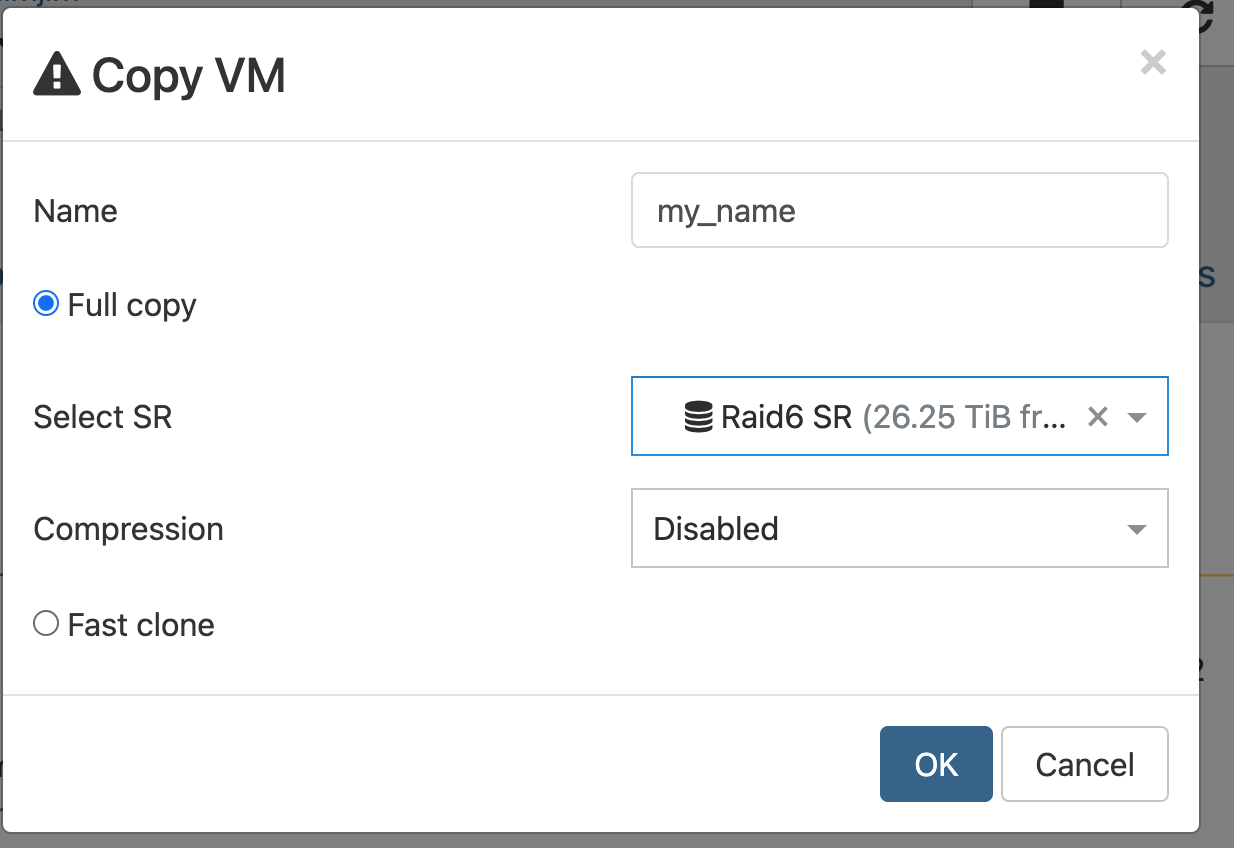Click the Fast clone label text
The width and height of the screenshot is (1234, 848).
pyautogui.click(x=141, y=625)
